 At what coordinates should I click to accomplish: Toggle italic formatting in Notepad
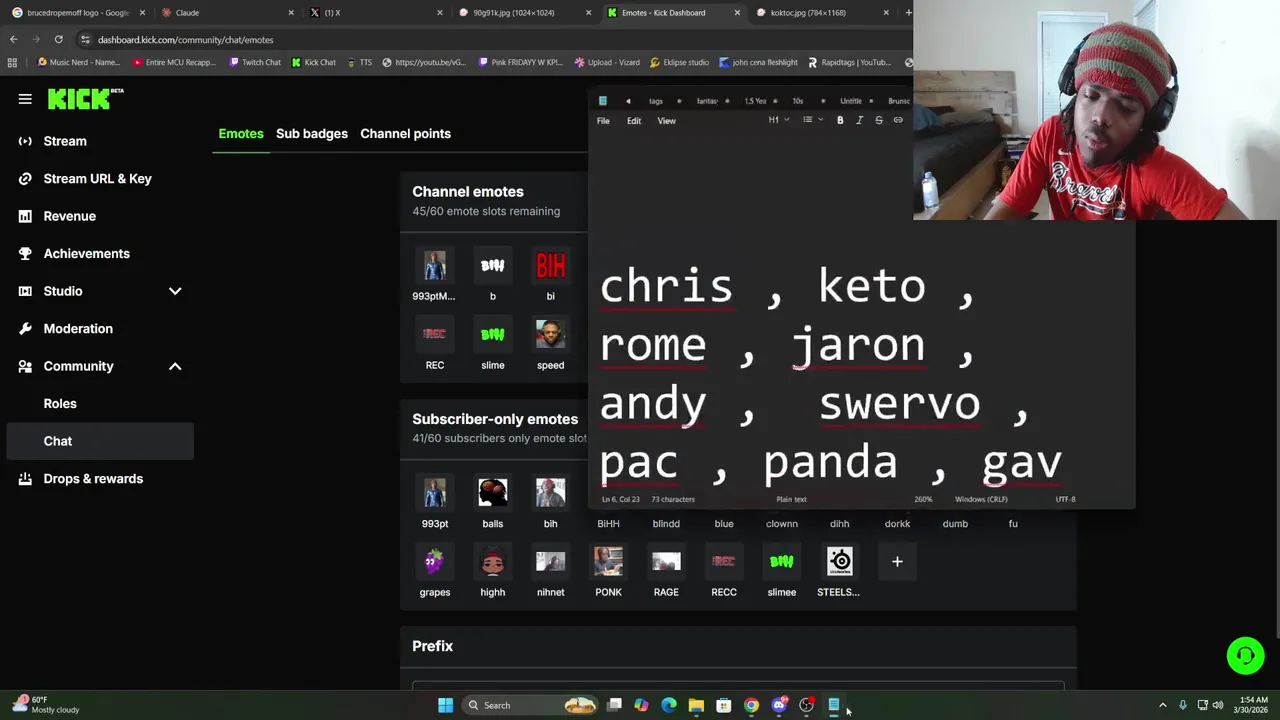tap(859, 120)
